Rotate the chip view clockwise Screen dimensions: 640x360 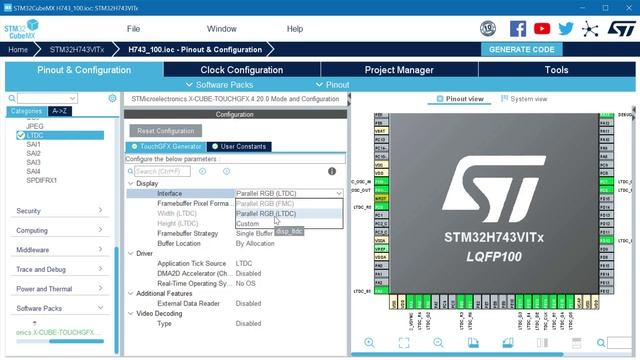pyautogui.click(x=473, y=343)
